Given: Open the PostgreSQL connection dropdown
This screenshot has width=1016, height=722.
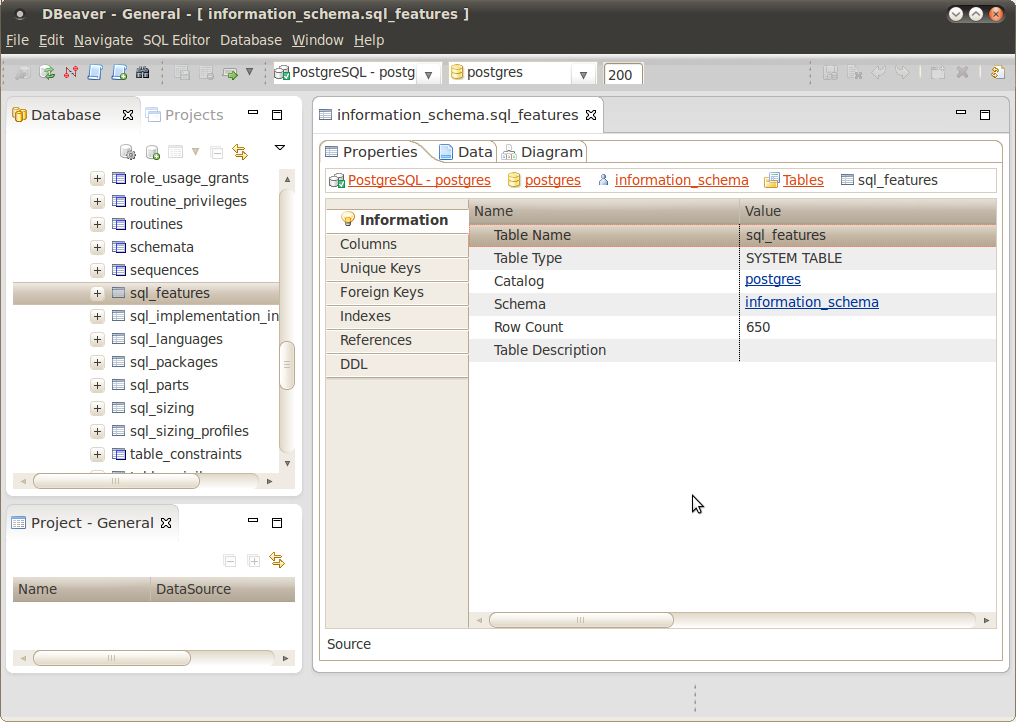Looking at the screenshot, I should pyautogui.click(x=428, y=74).
